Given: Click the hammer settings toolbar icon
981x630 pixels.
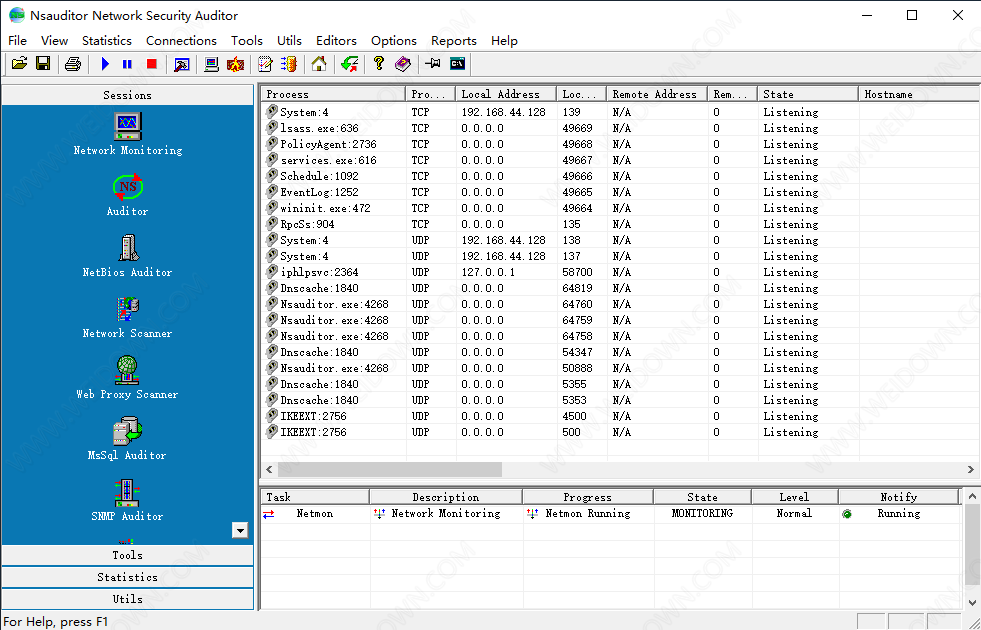Looking at the screenshot, I should click(x=181, y=64).
